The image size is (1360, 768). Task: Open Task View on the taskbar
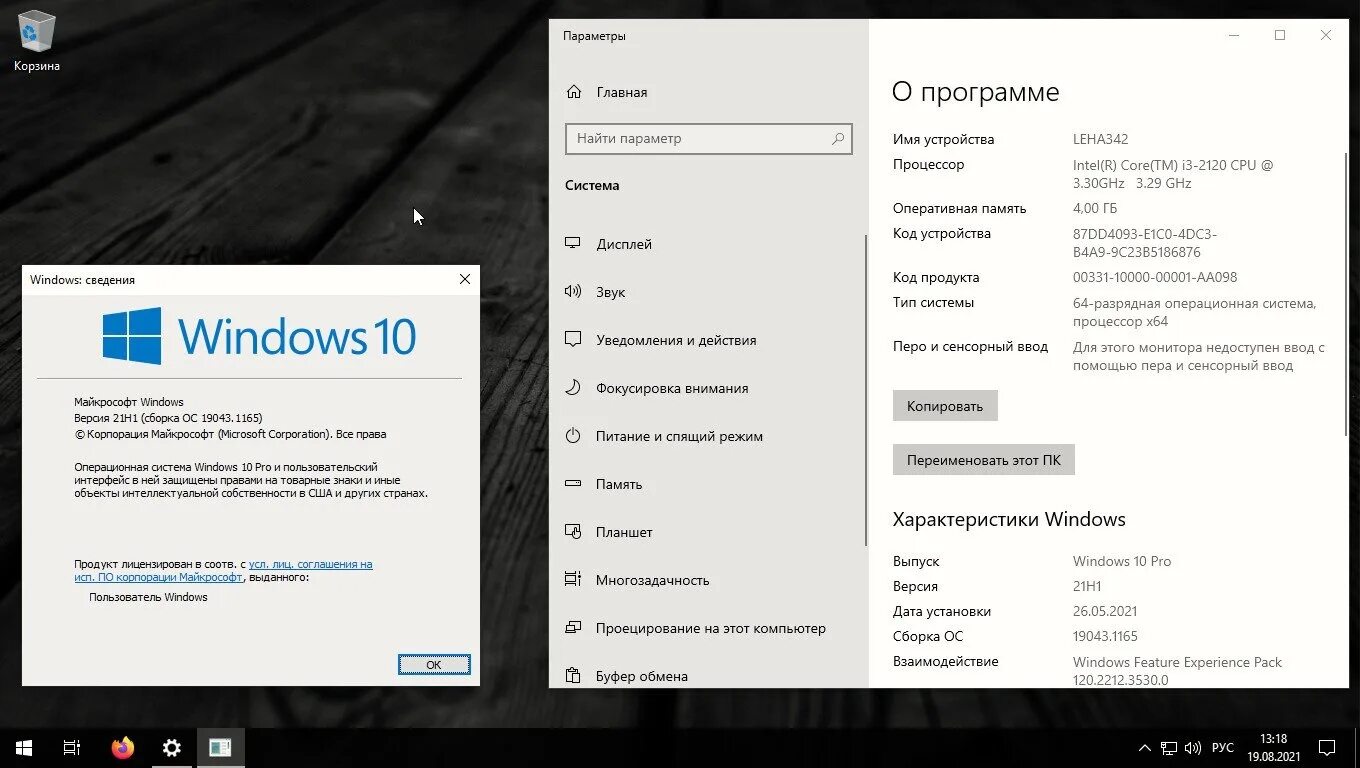coord(72,748)
